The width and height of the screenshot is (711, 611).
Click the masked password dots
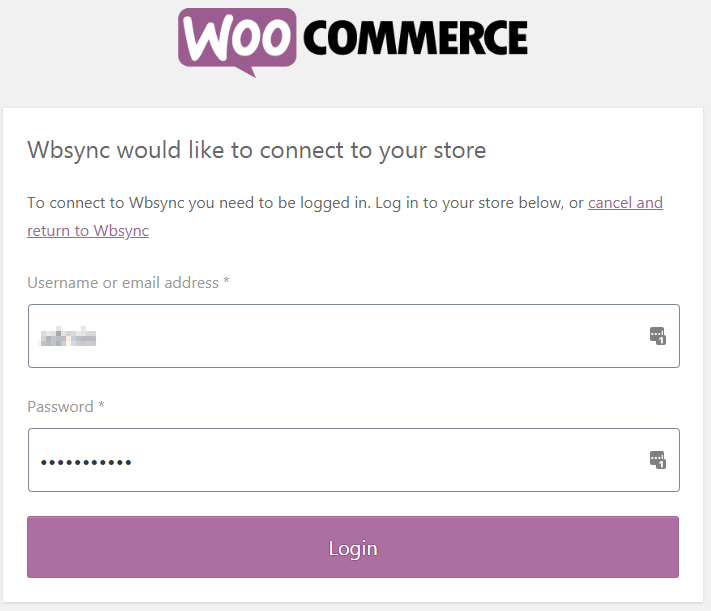pyautogui.click(x=85, y=461)
